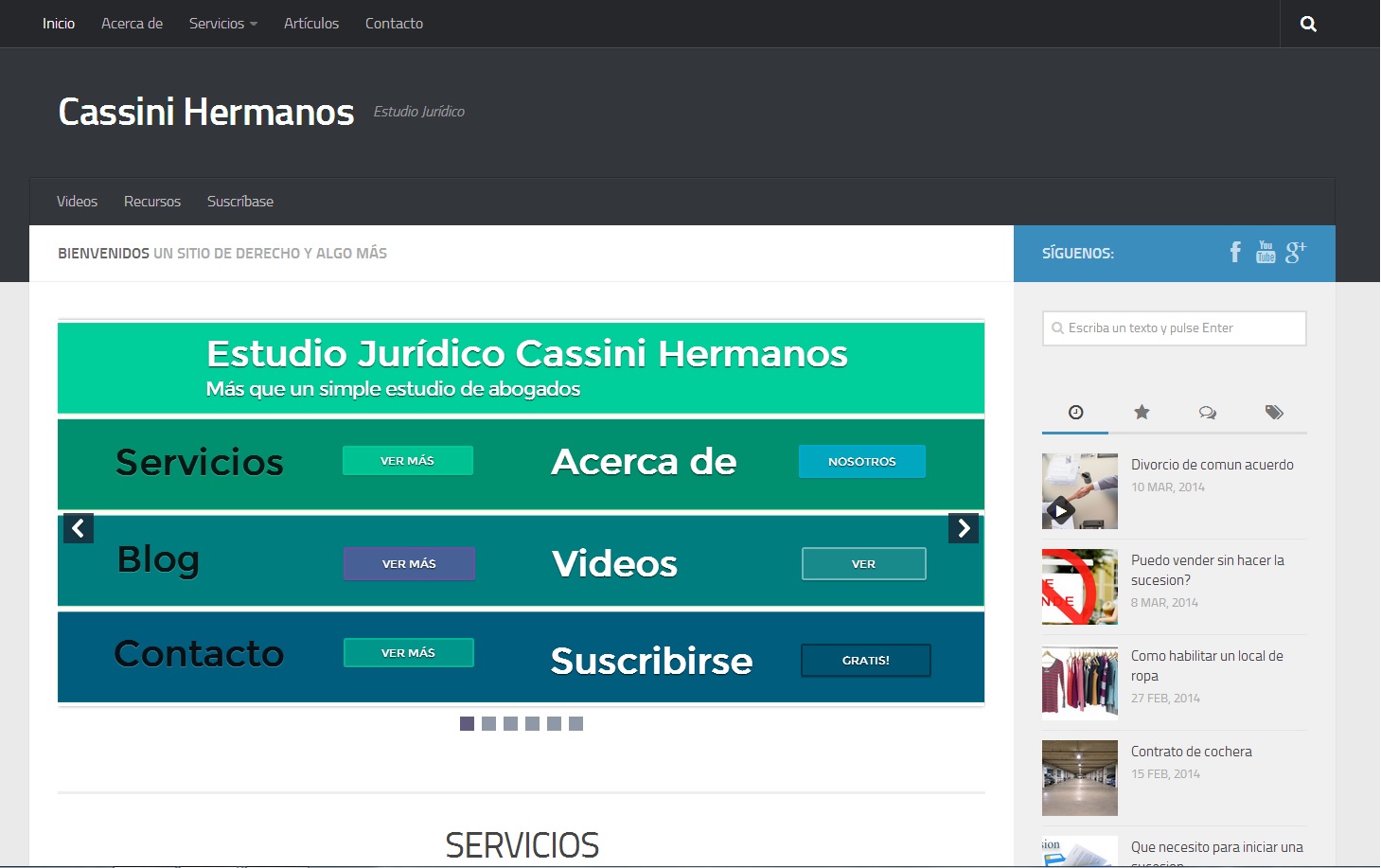Select fifth slider pagination square

[x=554, y=723]
